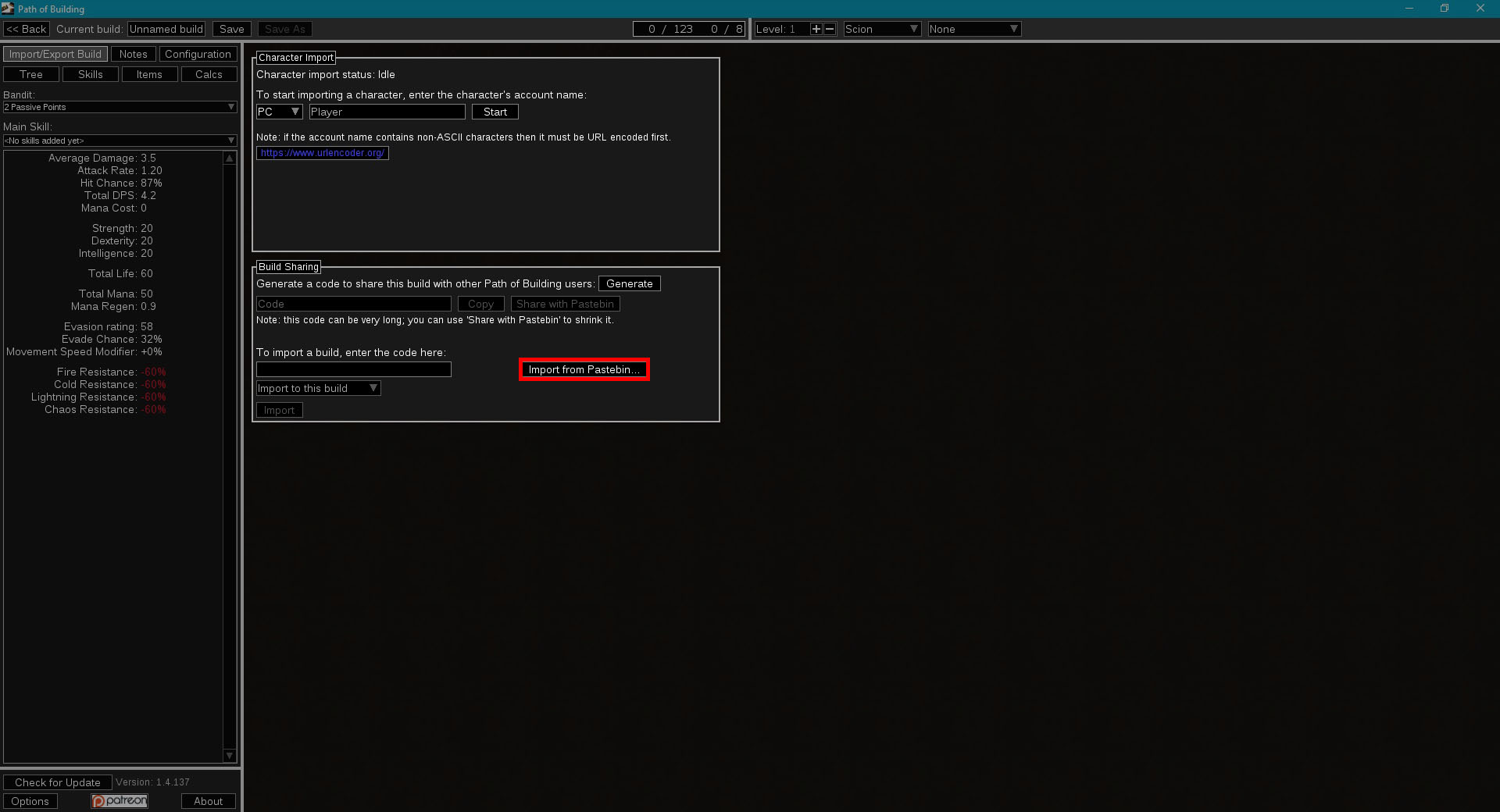Click Share with Pastebin button
The image size is (1500, 812).
tap(566, 304)
